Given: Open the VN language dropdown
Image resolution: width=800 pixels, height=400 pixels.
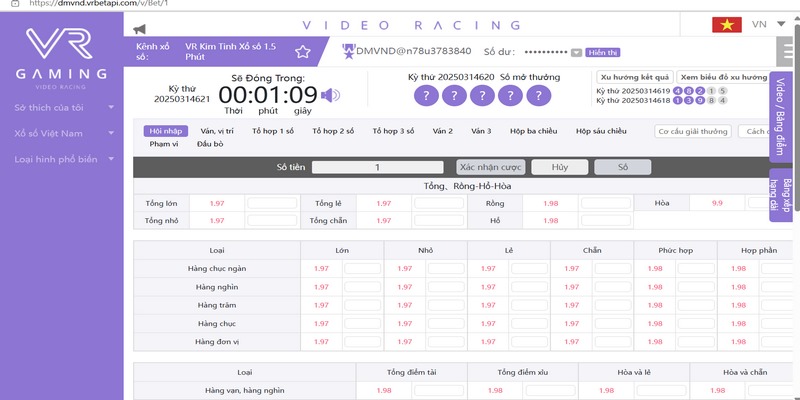Looking at the screenshot, I should 765,24.
